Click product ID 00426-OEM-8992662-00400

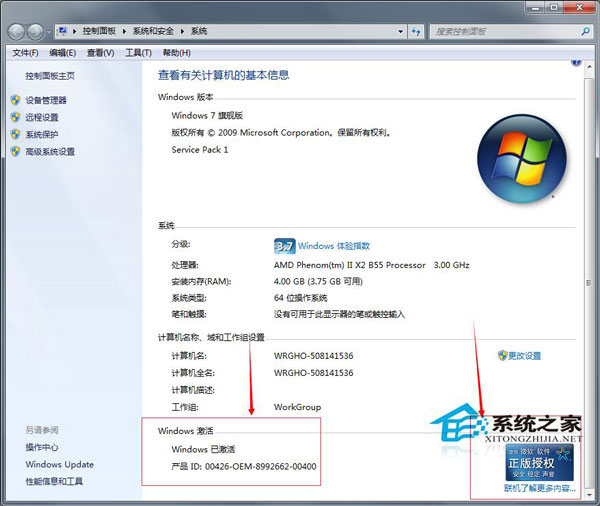(261, 466)
